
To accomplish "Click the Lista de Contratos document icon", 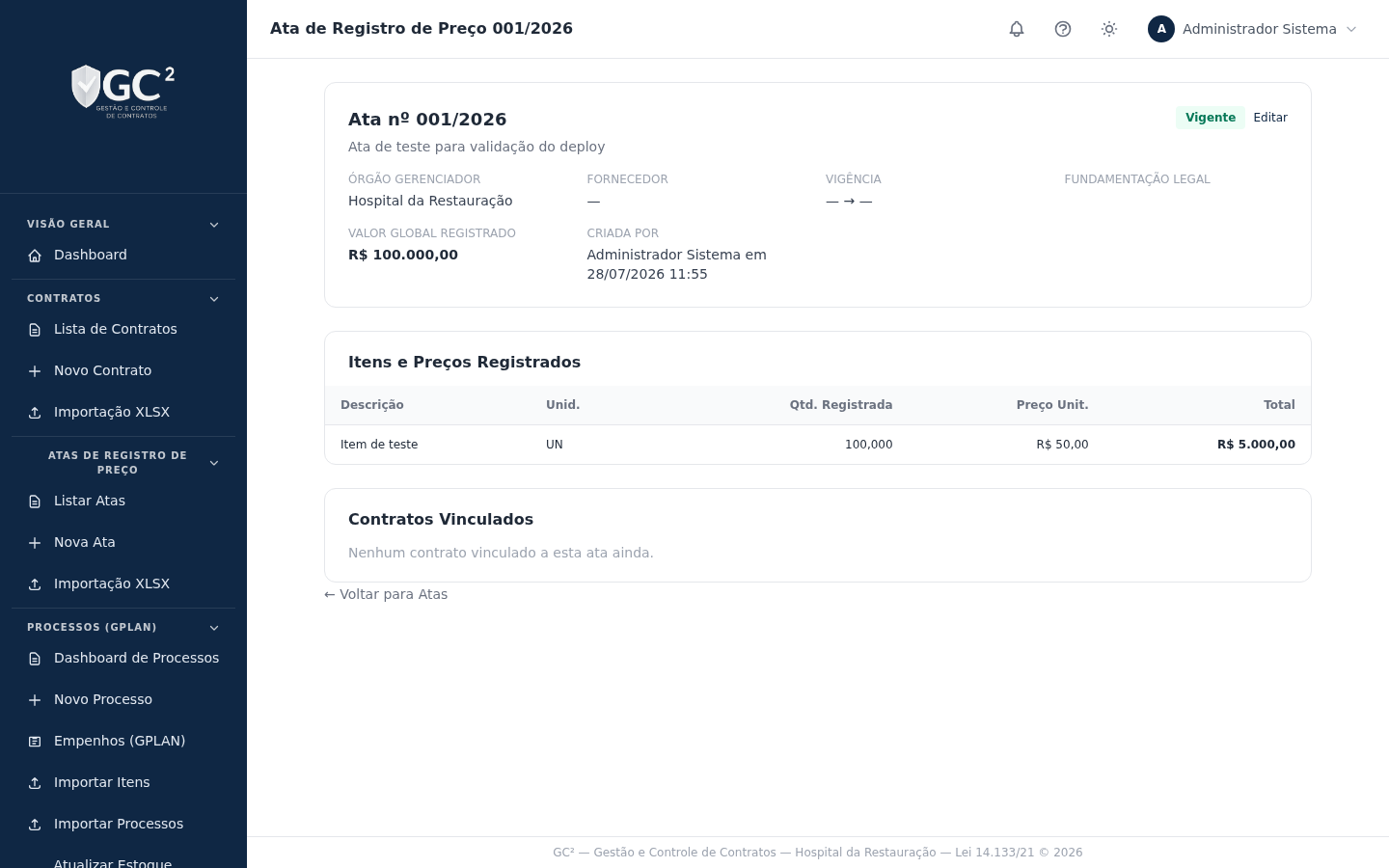I will 35,330.
